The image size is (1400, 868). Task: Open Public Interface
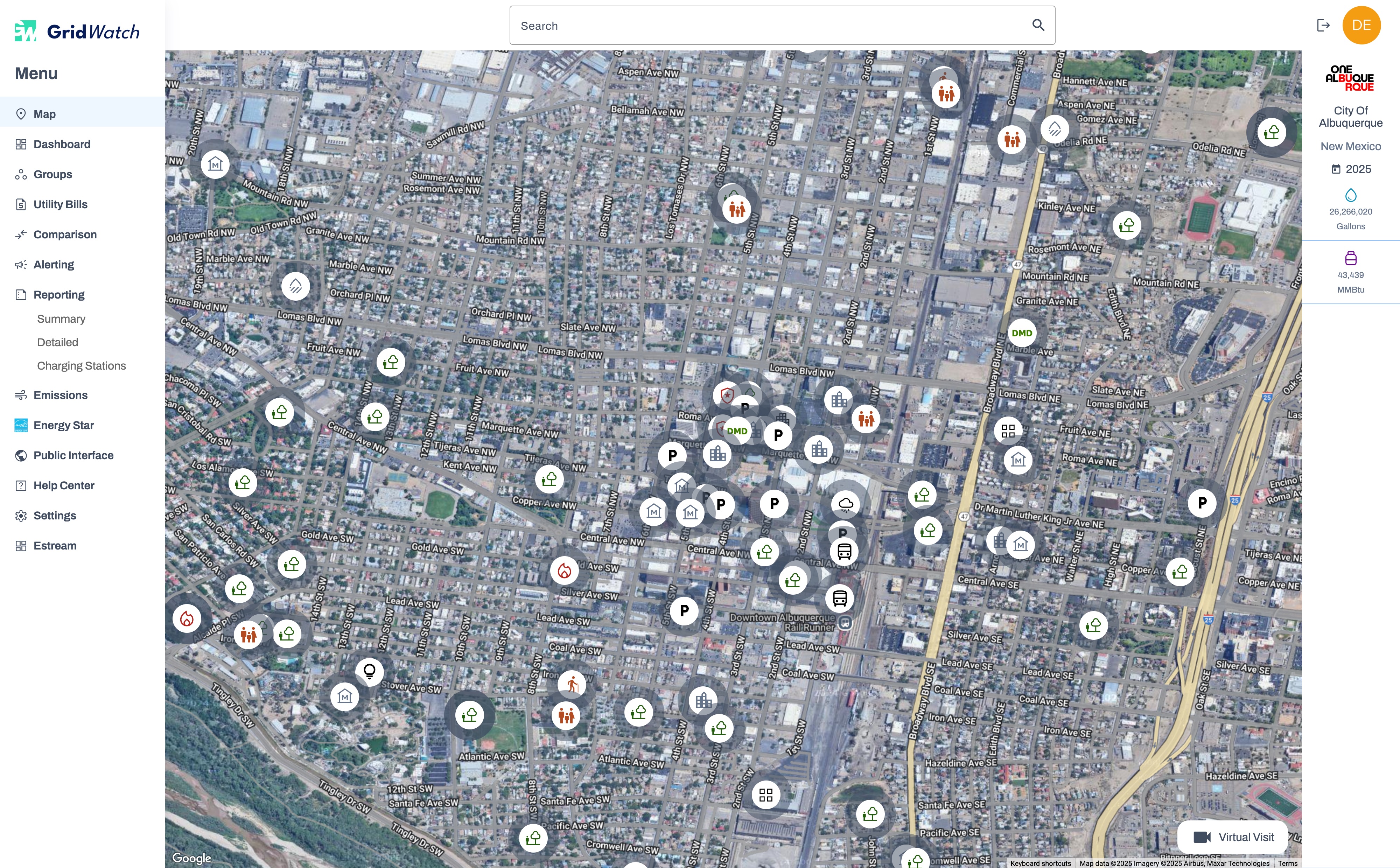[83, 455]
